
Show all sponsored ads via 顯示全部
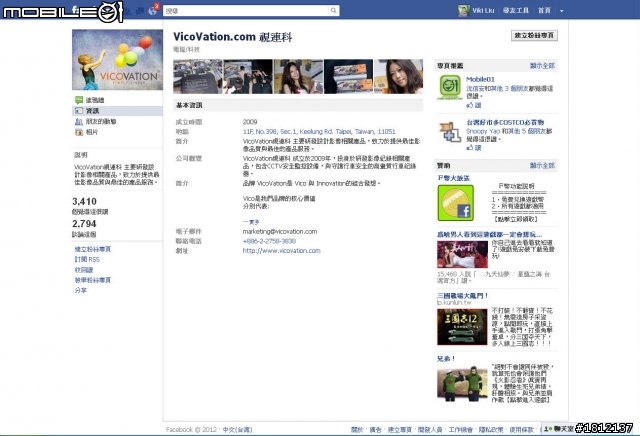(542, 165)
